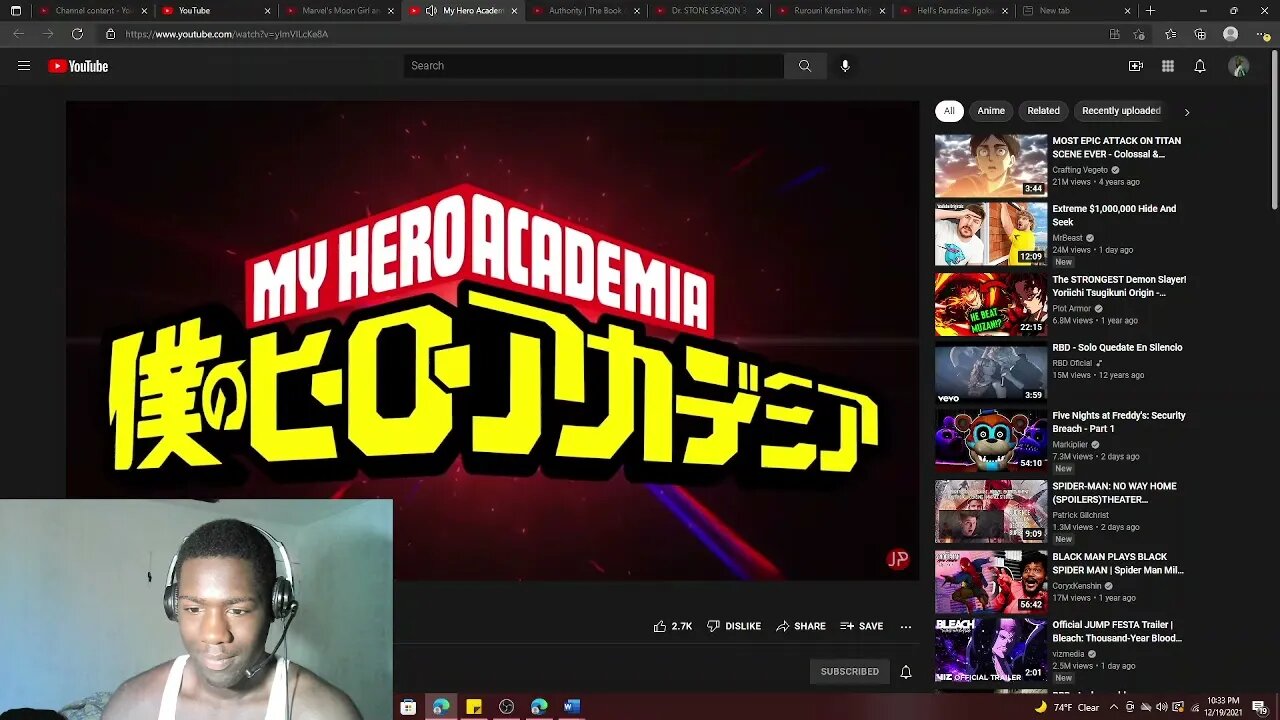Click the search magnifier button
The height and width of the screenshot is (720, 1280).
(805, 66)
